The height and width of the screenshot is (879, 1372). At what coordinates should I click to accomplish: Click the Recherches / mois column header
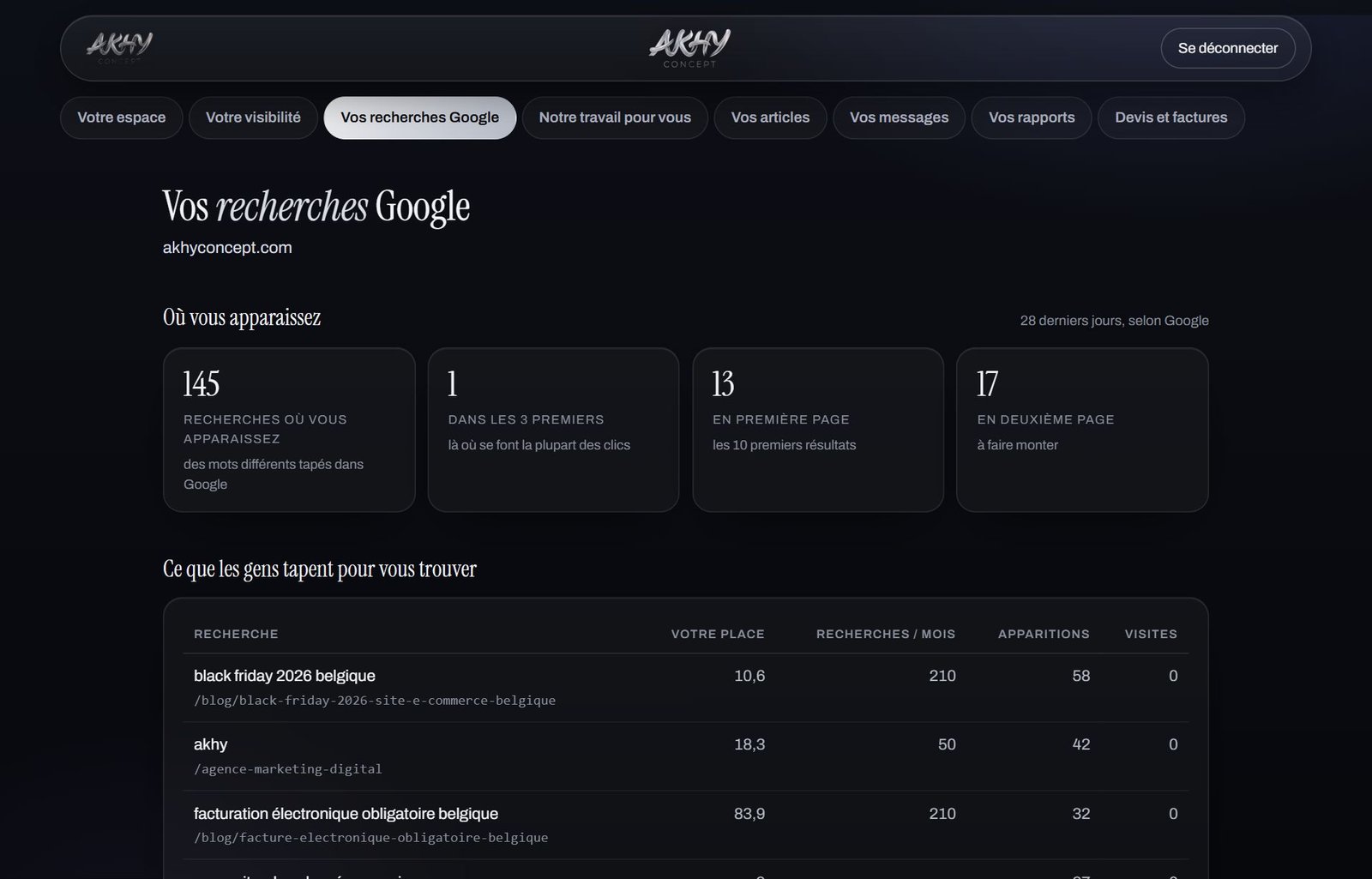pyautogui.click(x=886, y=634)
